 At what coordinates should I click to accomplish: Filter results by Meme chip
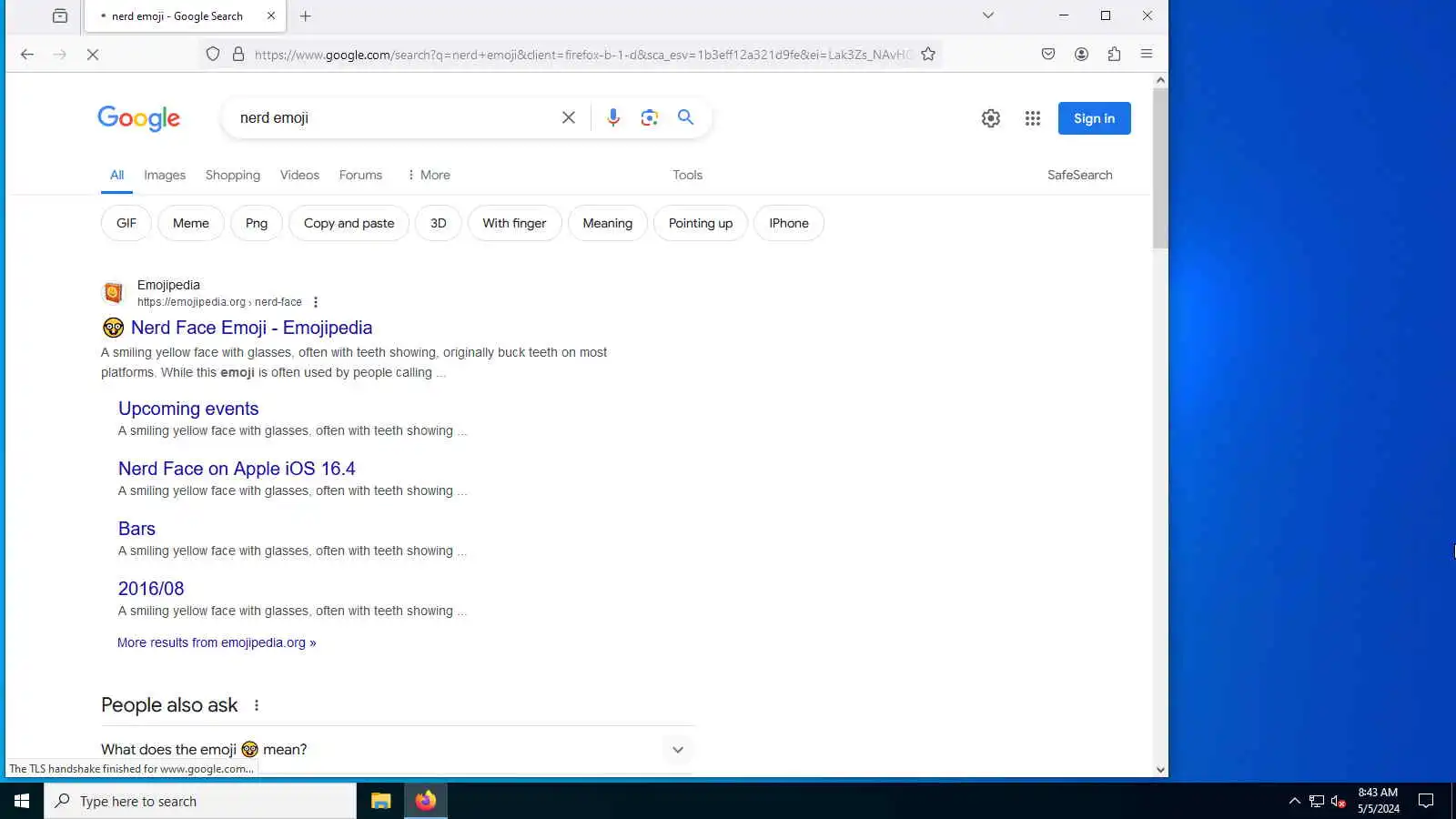click(x=191, y=223)
